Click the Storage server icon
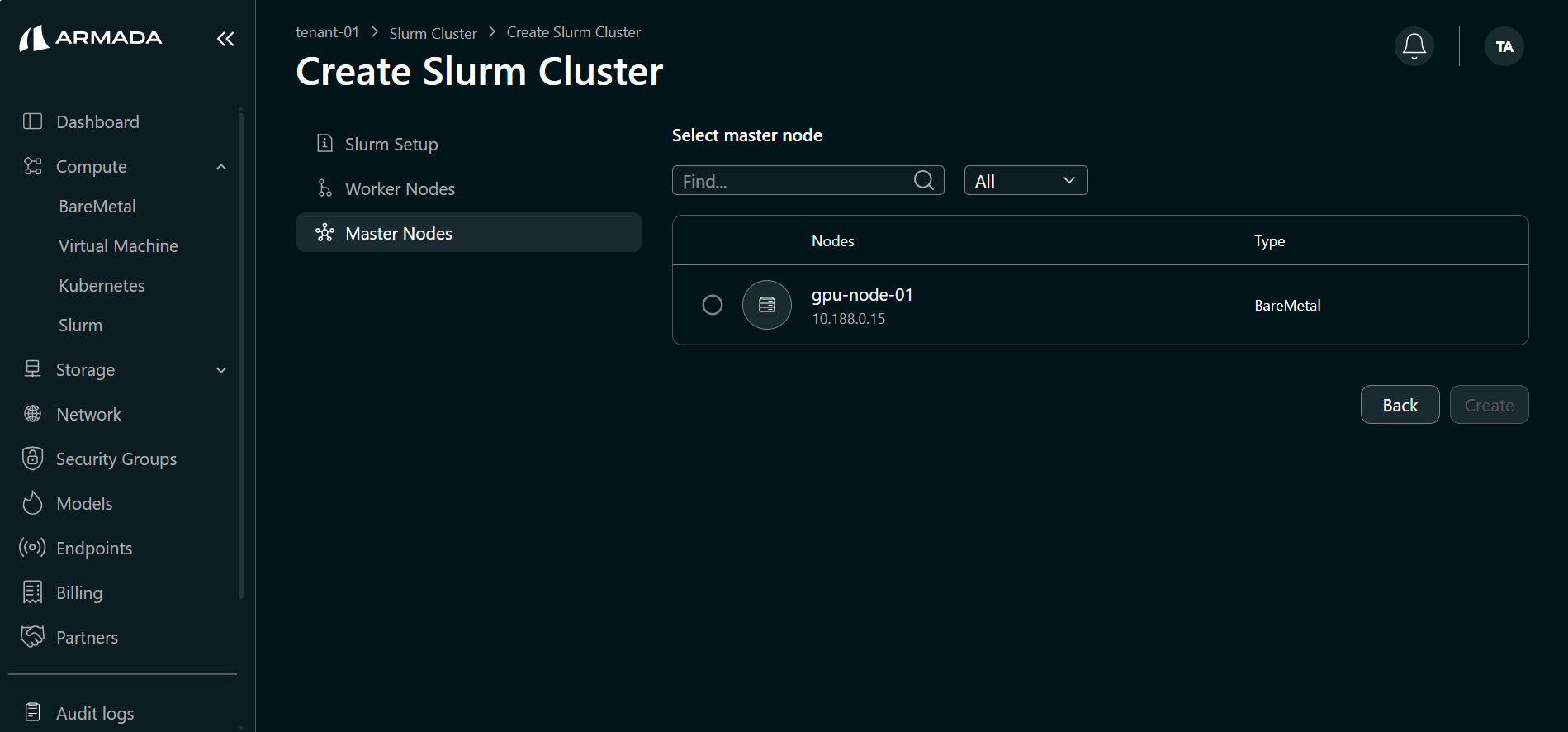This screenshot has height=732, width=1568. point(32,369)
